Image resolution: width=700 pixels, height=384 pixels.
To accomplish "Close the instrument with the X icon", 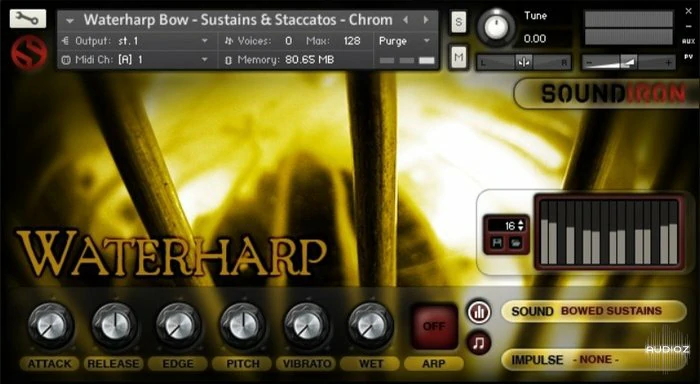I will click(x=688, y=11).
